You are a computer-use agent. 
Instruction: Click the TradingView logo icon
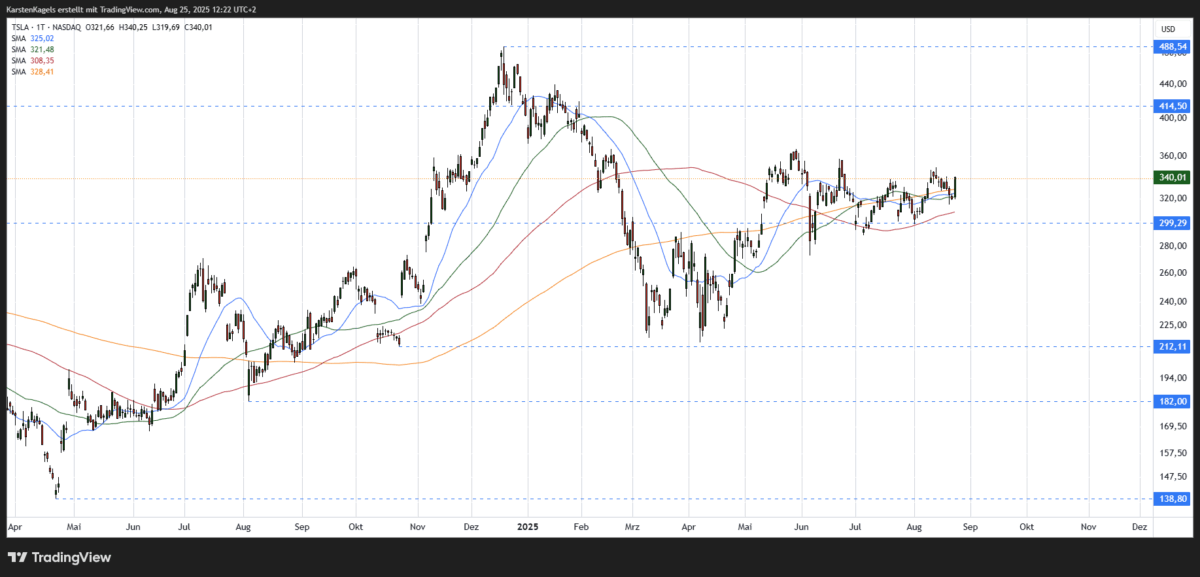point(17,557)
